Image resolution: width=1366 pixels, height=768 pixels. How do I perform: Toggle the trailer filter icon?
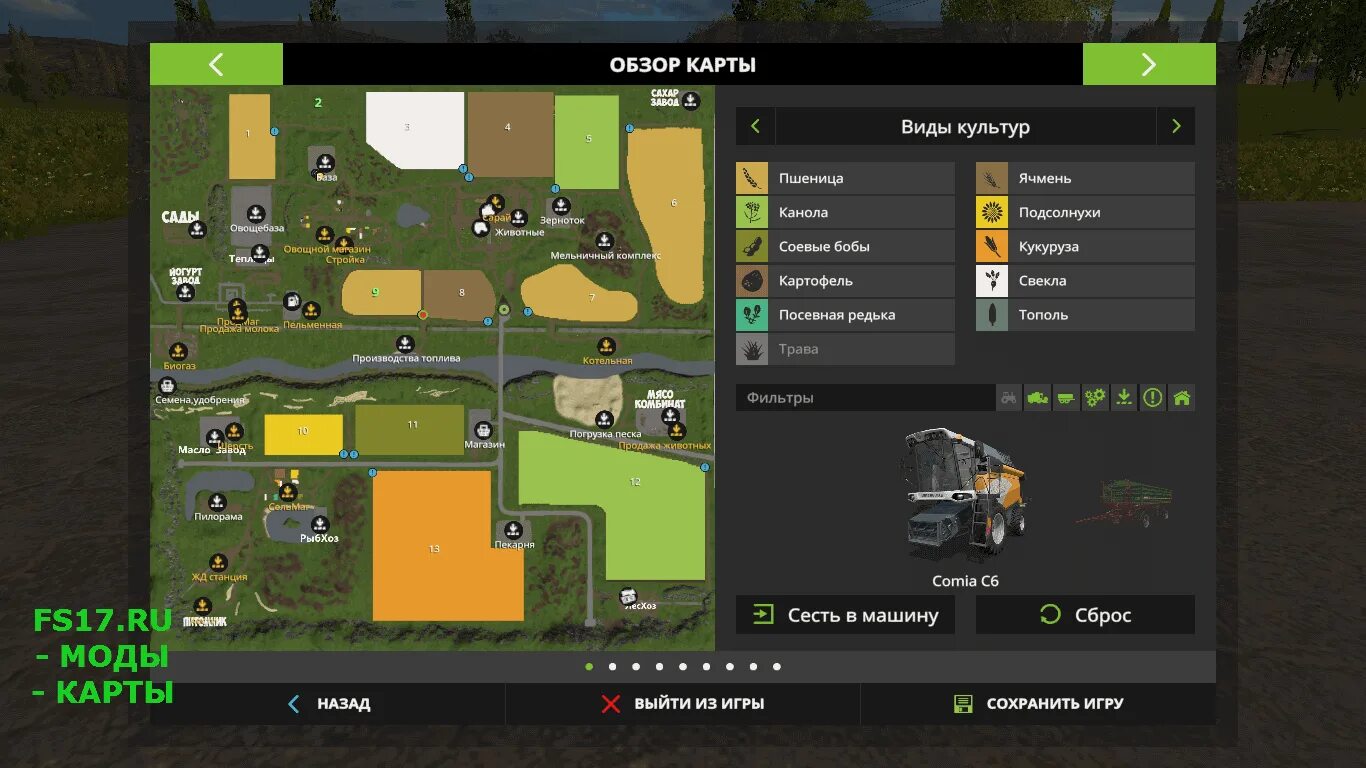click(1067, 398)
